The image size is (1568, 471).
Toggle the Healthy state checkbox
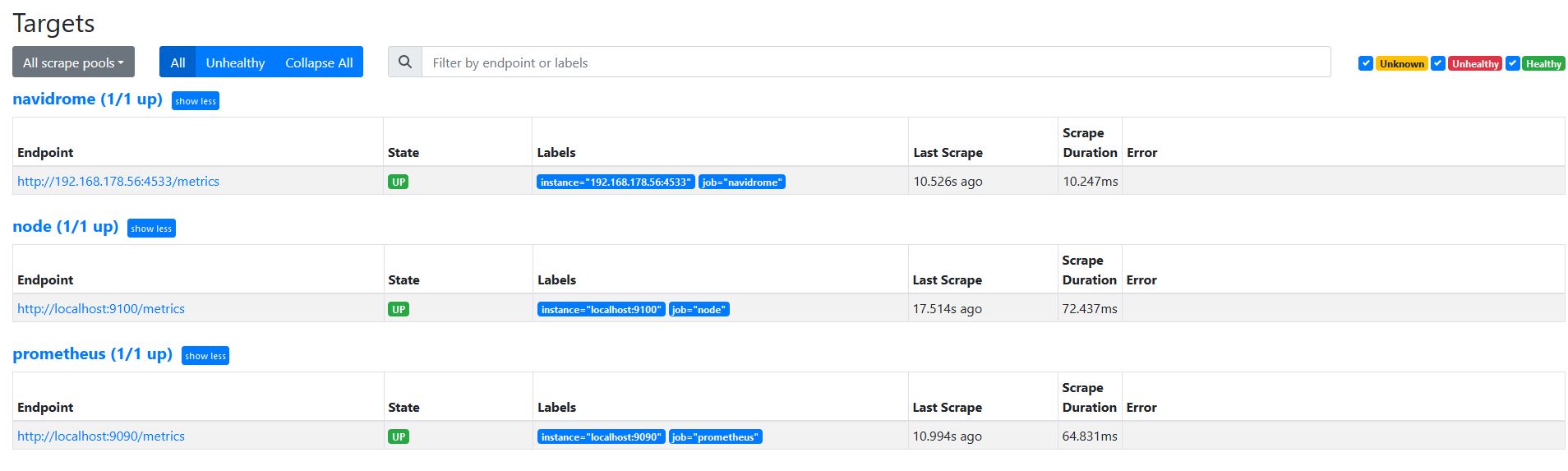point(1512,63)
